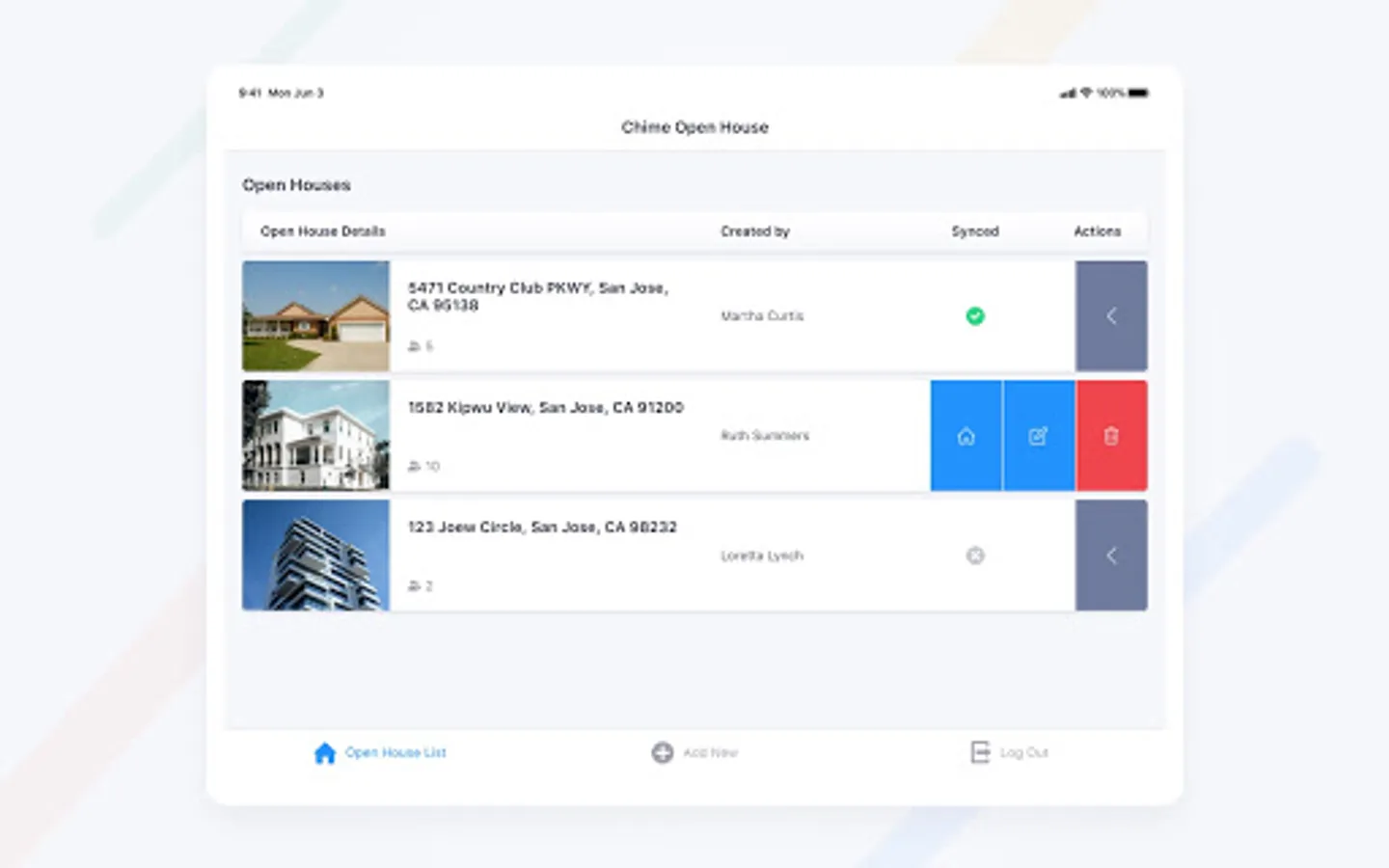
Task: Click the green synced checkmark for Martha Curtis
Action: pyautogui.click(x=975, y=316)
